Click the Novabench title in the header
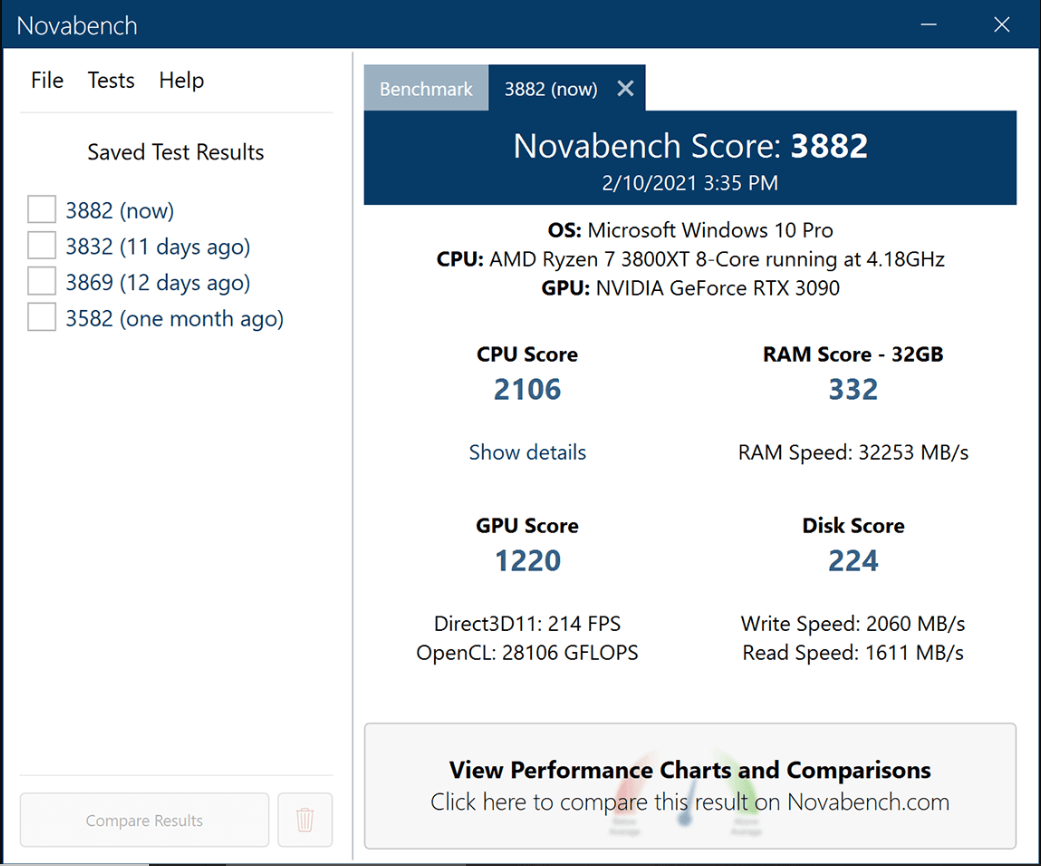The height and width of the screenshot is (866, 1041). [x=77, y=24]
